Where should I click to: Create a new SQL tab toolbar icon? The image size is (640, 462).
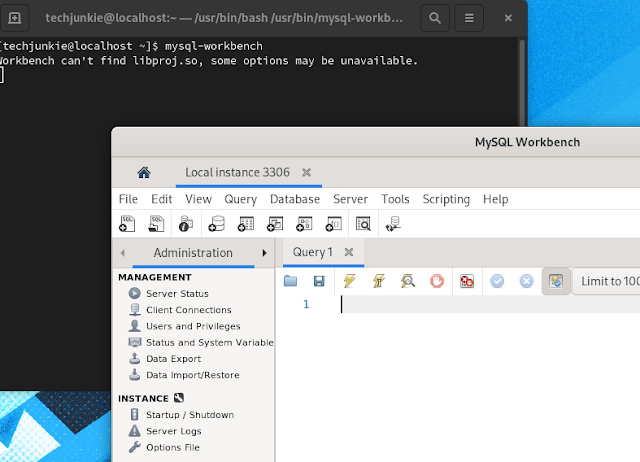click(x=127, y=224)
